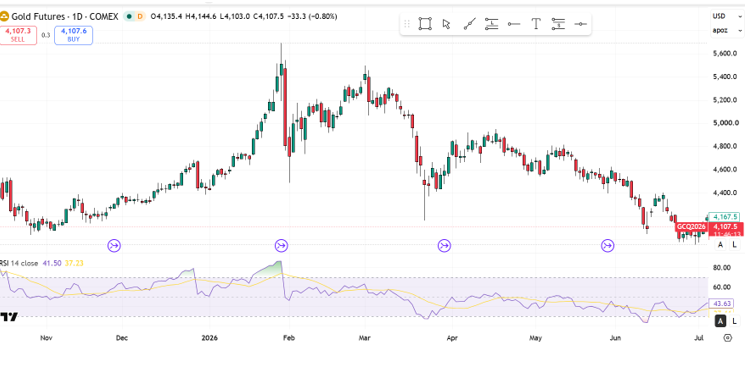745x377 pixels.
Task: Click the Gold Futures symbol title
Action: [66, 17]
